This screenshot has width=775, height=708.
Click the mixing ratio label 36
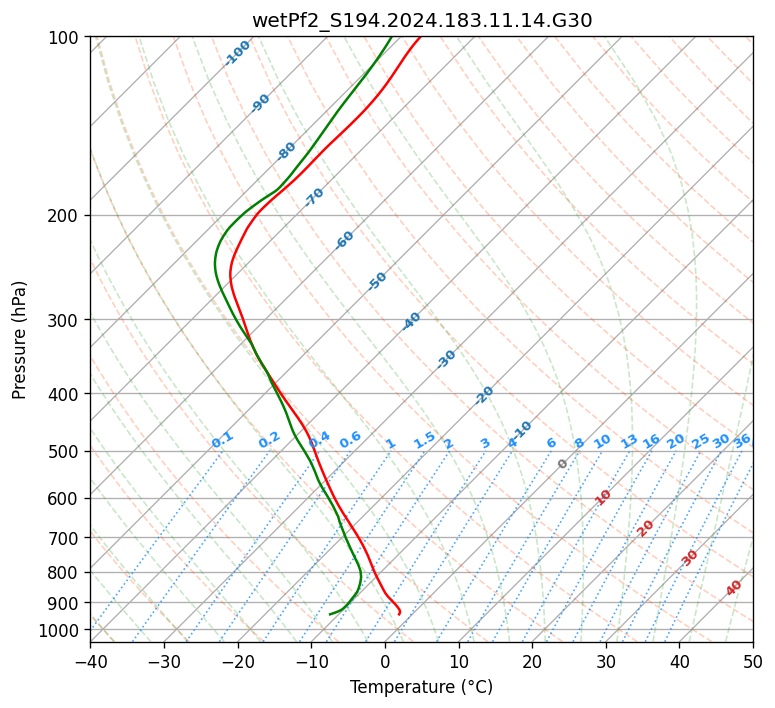742,441
